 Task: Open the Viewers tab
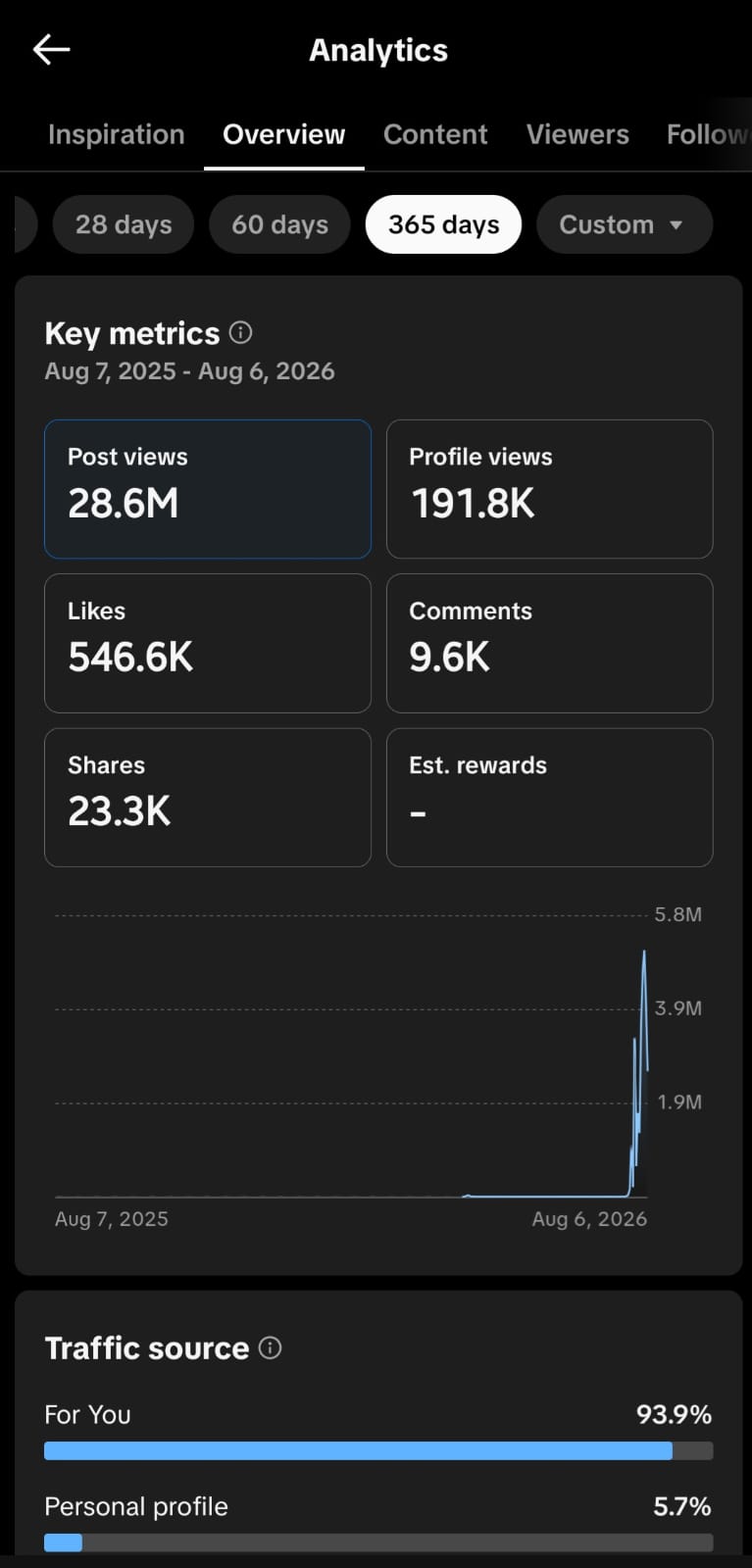click(577, 134)
